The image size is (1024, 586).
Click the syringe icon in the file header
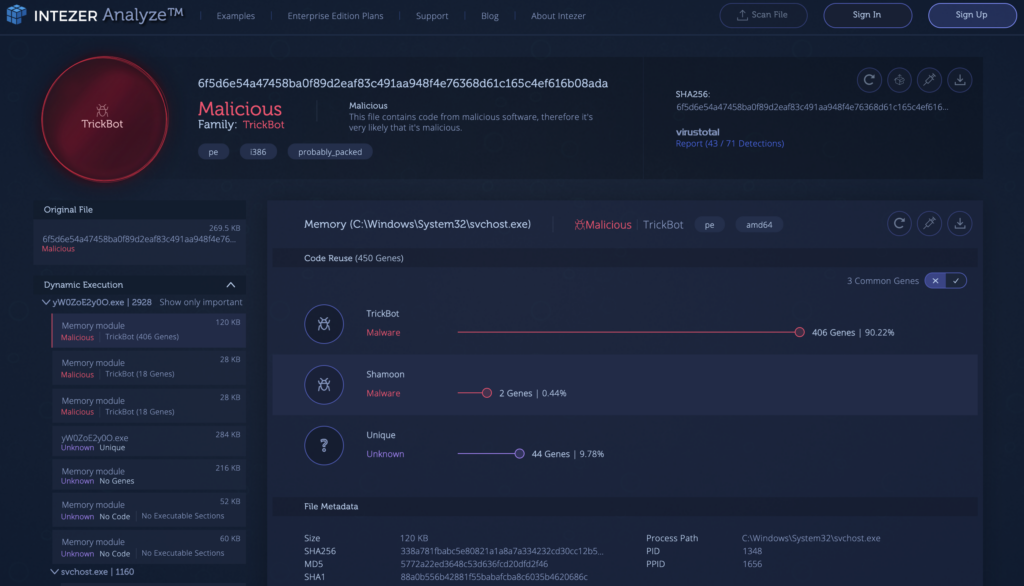click(929, 80)
